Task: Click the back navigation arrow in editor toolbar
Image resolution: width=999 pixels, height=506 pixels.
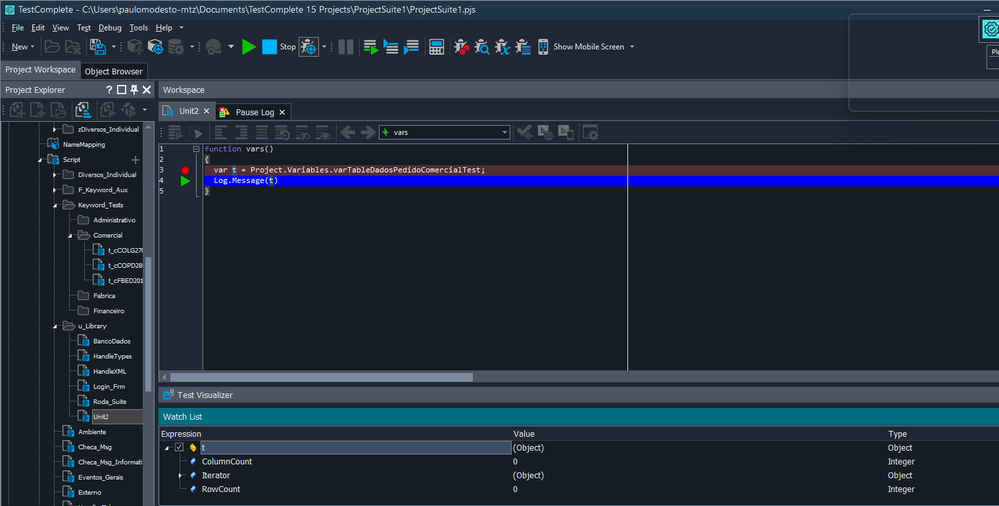Action: click(348, 132)
